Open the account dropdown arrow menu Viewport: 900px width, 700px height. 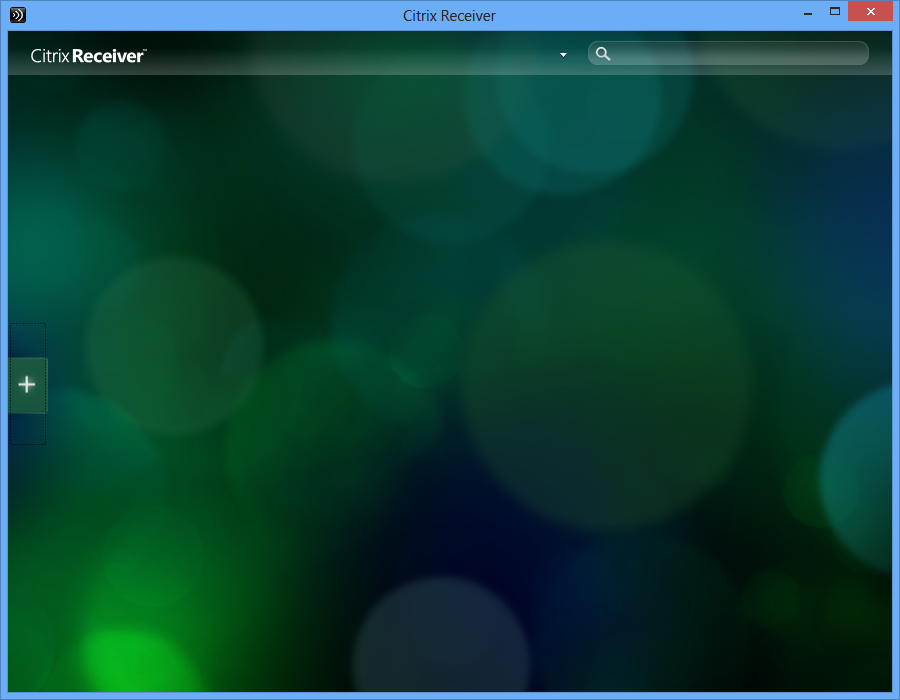pyautogui.click(x=563, y=55)
